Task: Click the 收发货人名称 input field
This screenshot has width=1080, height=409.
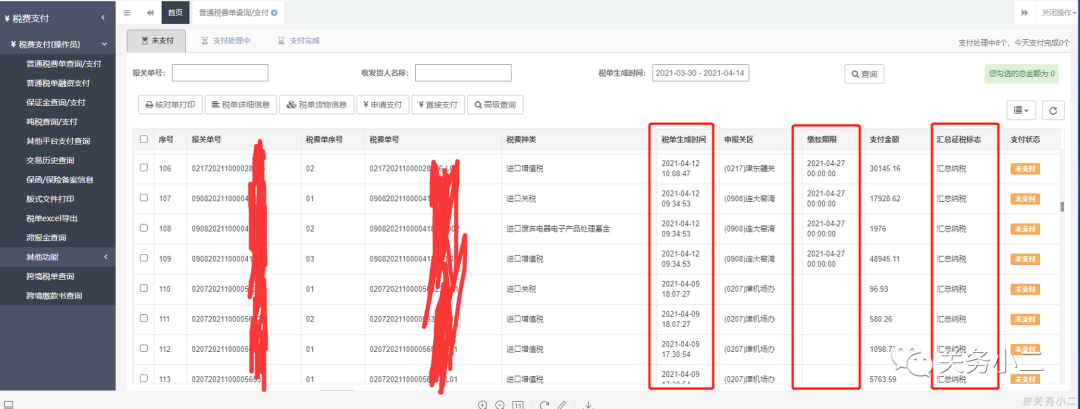Action: [x=463, y=73]
